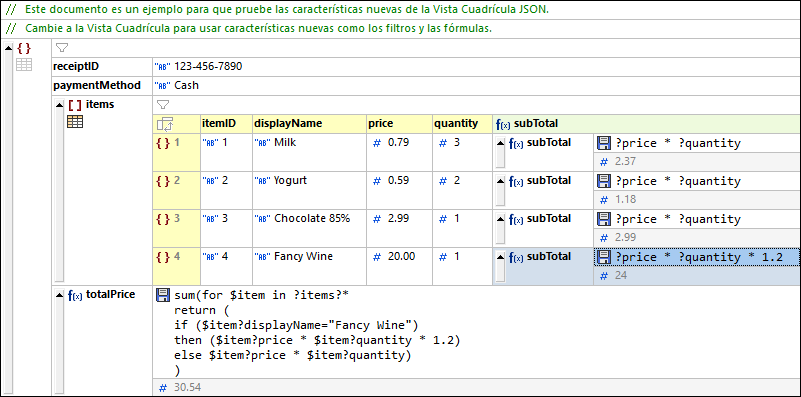Click the object icon of row 4
801x397 pixels.
[x=163, y=257]
